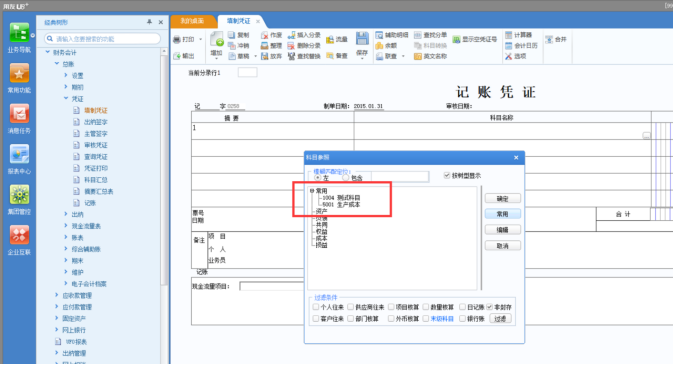This screenshot has width=673, height=365.
Task: Click the 增加 new voucher icon
Action: pos(217,39)
